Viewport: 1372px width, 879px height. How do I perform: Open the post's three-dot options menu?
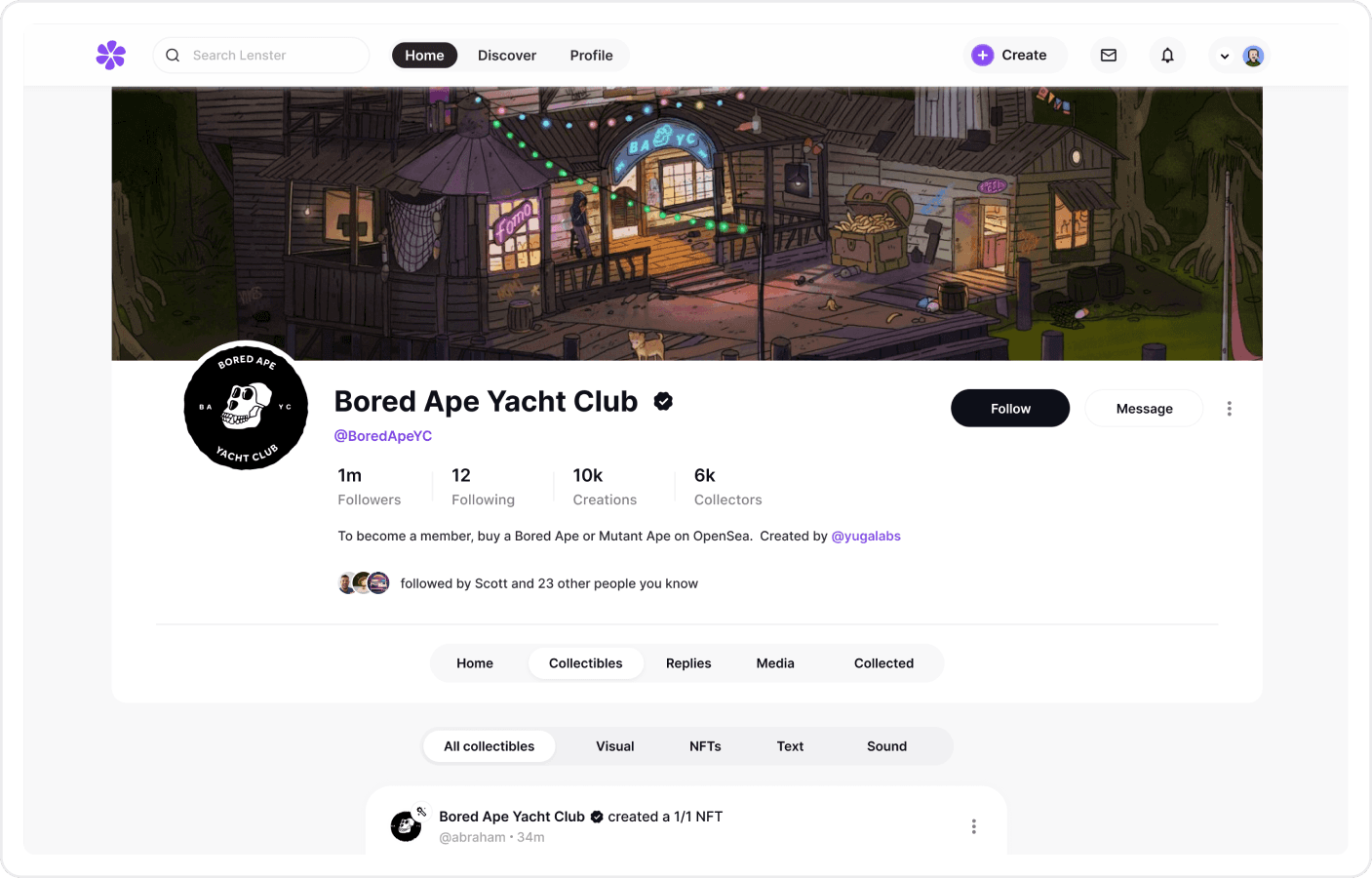[973, 826]
